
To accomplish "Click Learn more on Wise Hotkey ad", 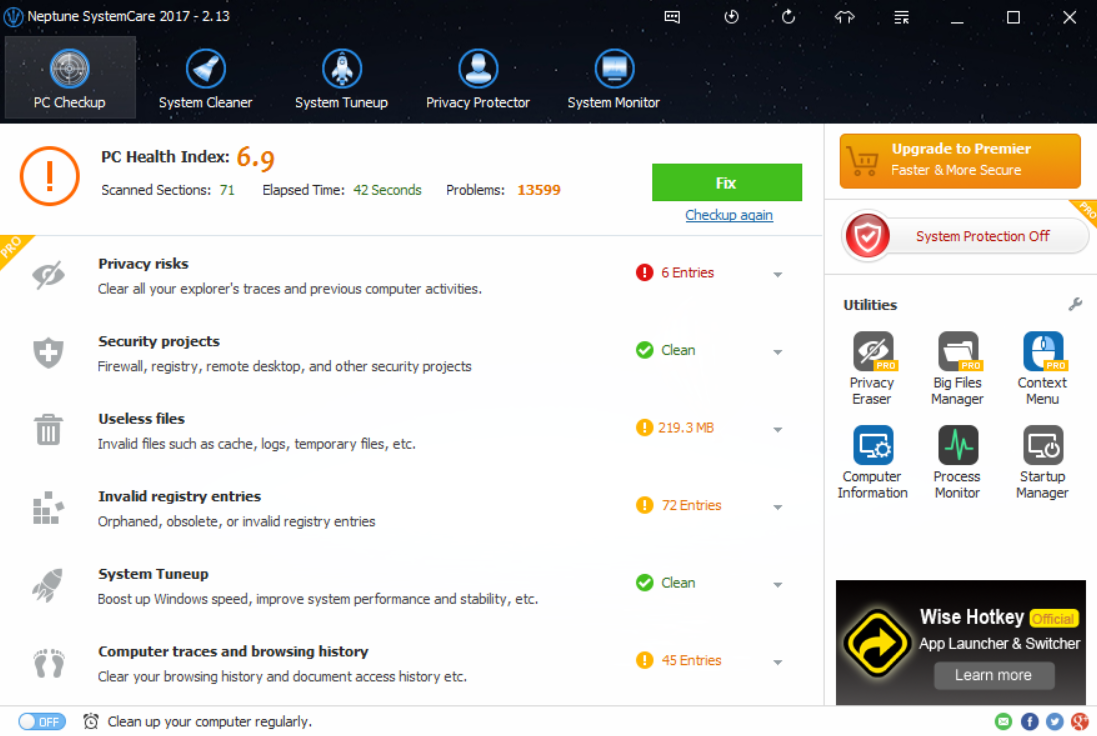I will click(993, 675).
